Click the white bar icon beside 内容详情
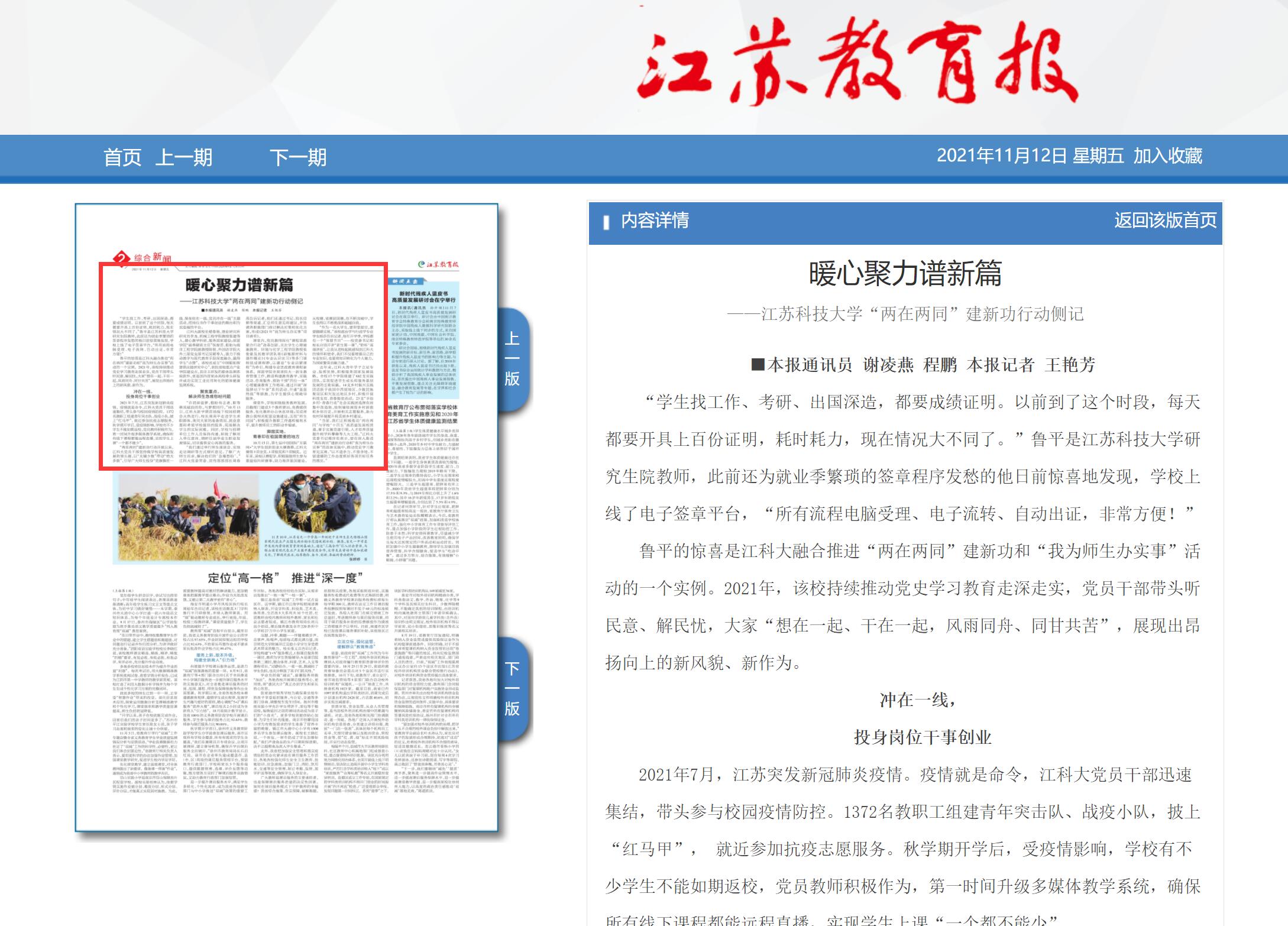The image size is (1288, 926). [606, 222]
